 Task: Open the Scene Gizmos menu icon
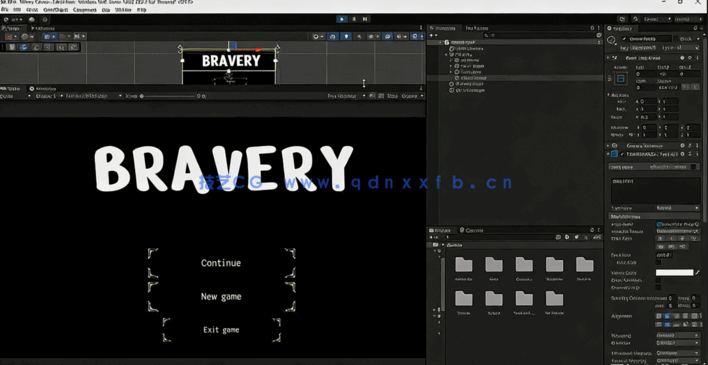[416, 37]
